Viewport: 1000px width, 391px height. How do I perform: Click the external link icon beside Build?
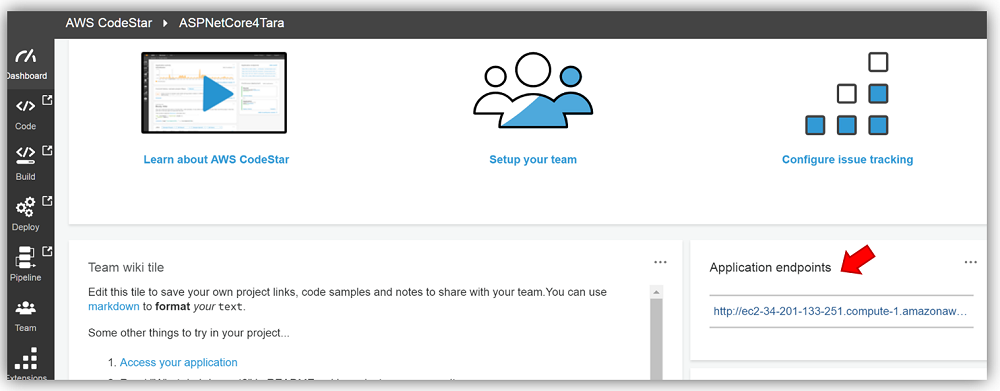tap(47, 150)
